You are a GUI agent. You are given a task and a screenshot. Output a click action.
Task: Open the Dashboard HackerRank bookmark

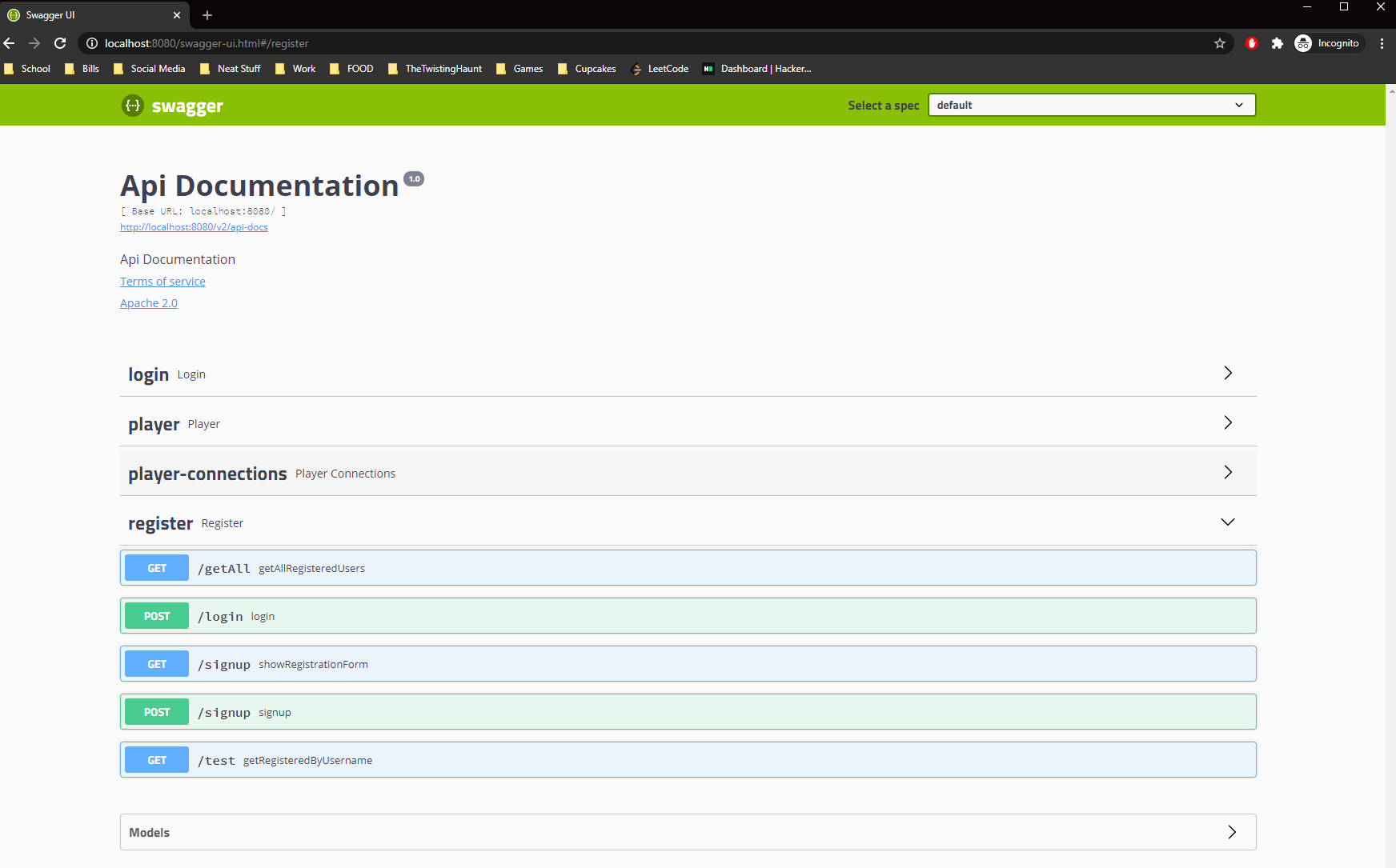(757, 69)
